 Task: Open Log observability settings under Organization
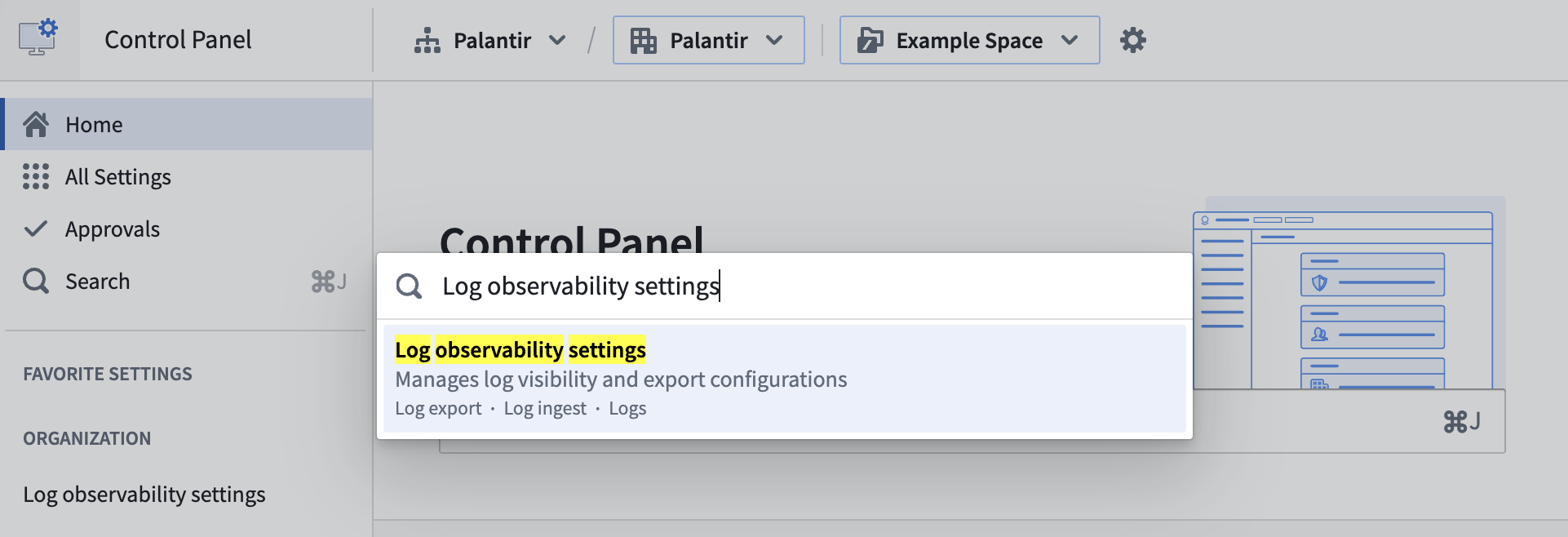point(144,494)
